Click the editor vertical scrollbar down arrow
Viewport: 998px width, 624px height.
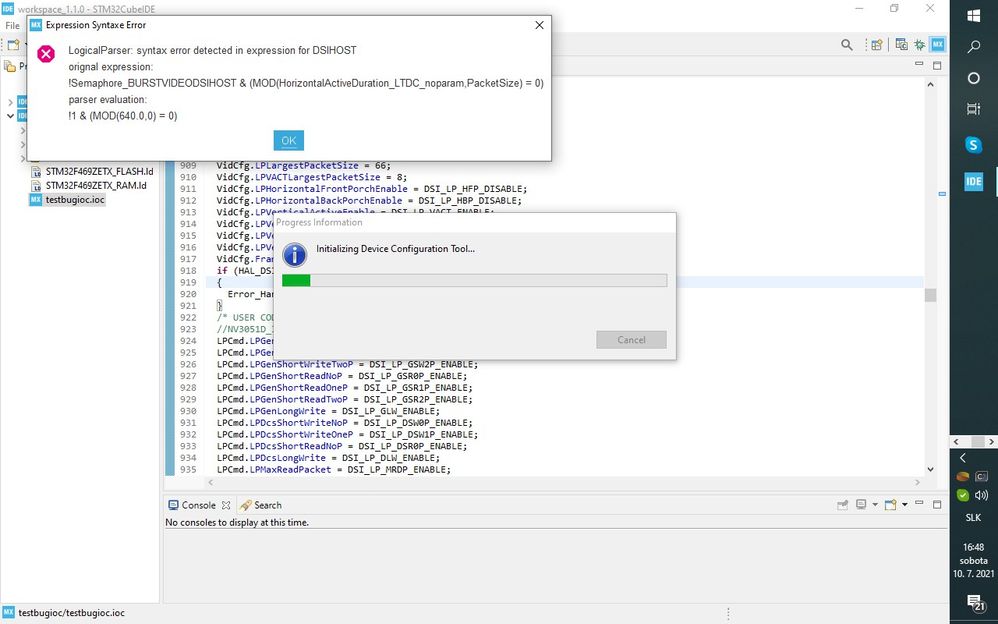tap(931, 469)
